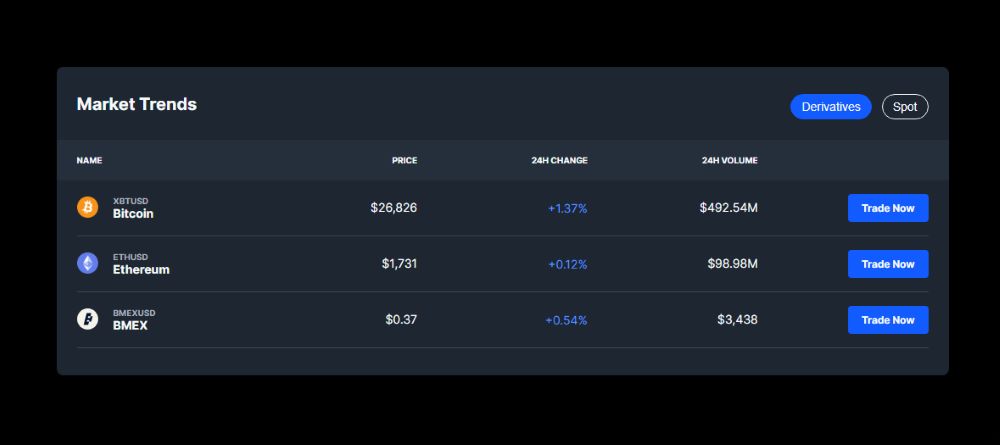Click Ethereum's +0.12% change value
Viewport: 1000px width, 445px height.
tap(567, 265)
